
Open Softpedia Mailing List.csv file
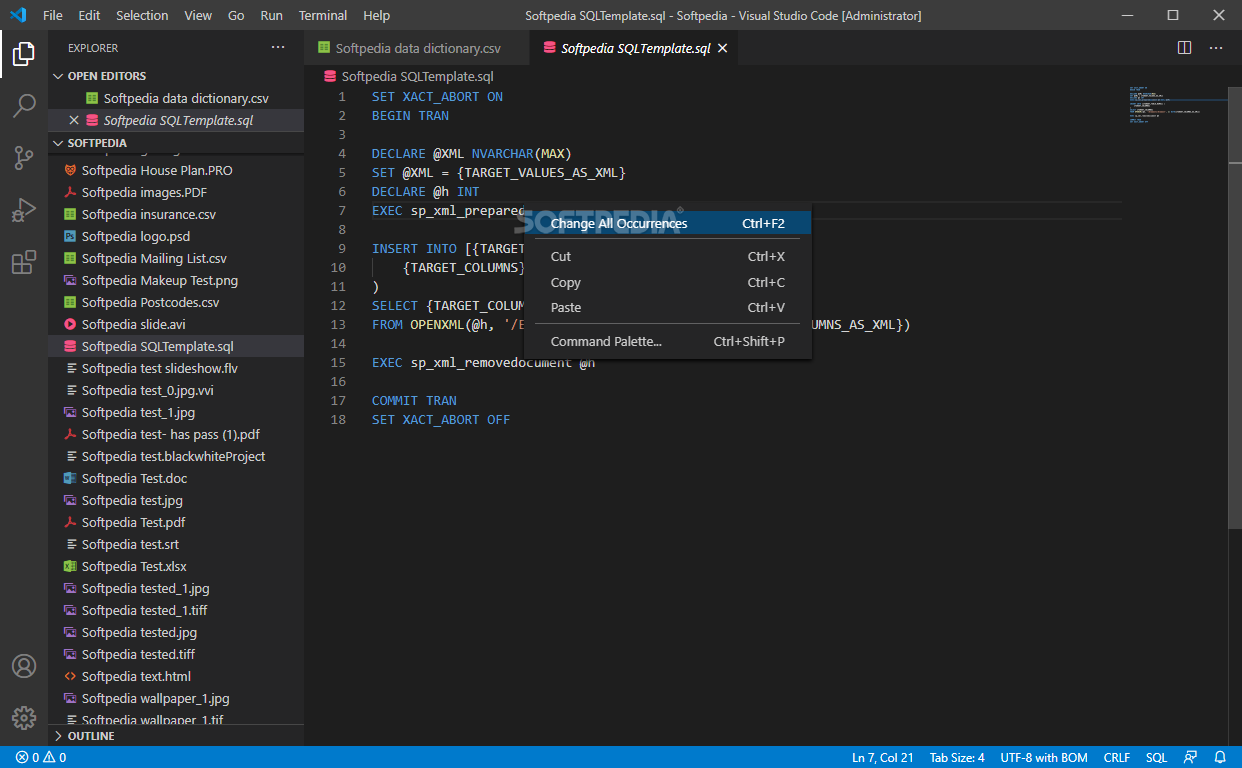[175, 258]
